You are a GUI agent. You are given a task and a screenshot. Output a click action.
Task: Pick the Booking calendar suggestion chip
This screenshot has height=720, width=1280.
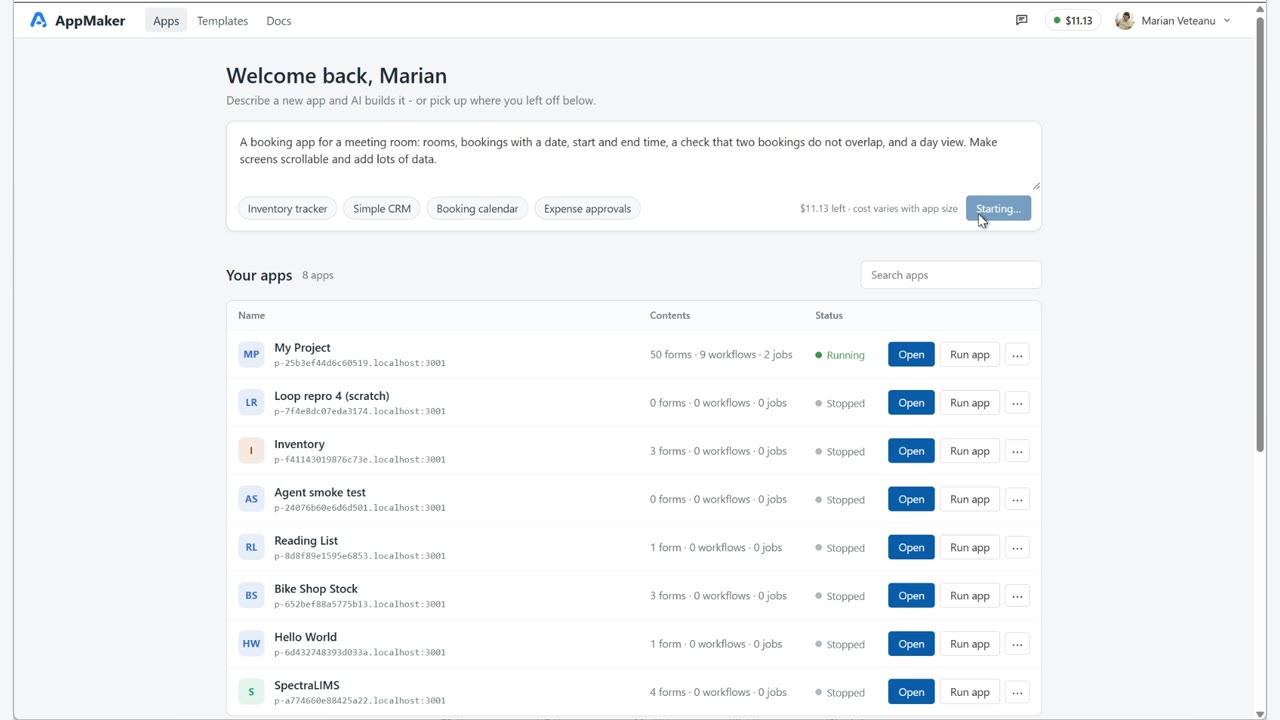477,208
